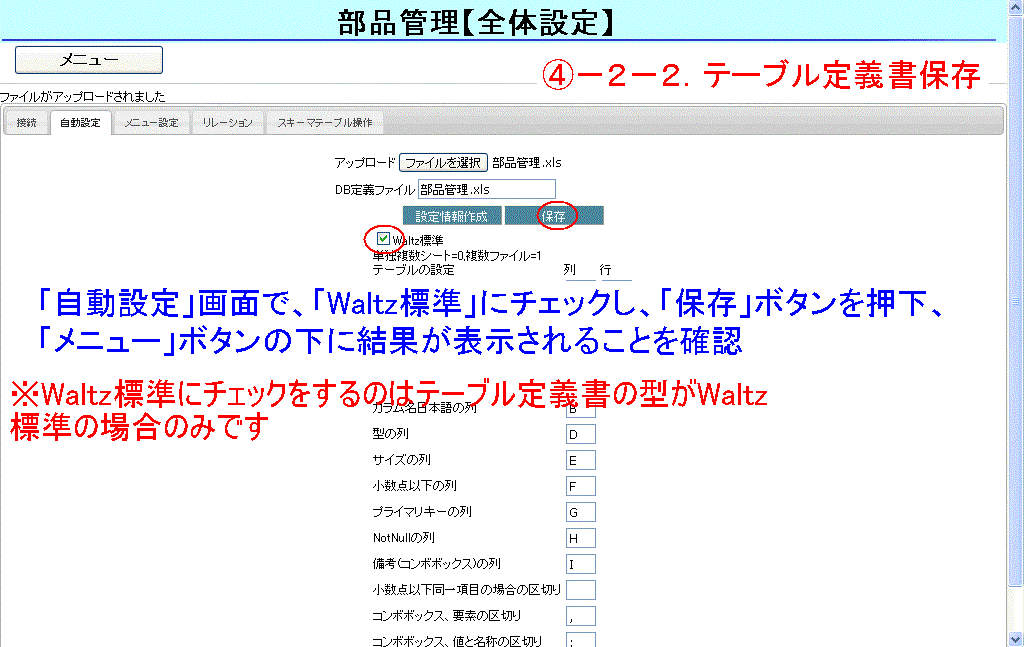Screen dimensions: 1024x647
Task: Click the scrollbar down arrow
Action: coord(1015,639)
